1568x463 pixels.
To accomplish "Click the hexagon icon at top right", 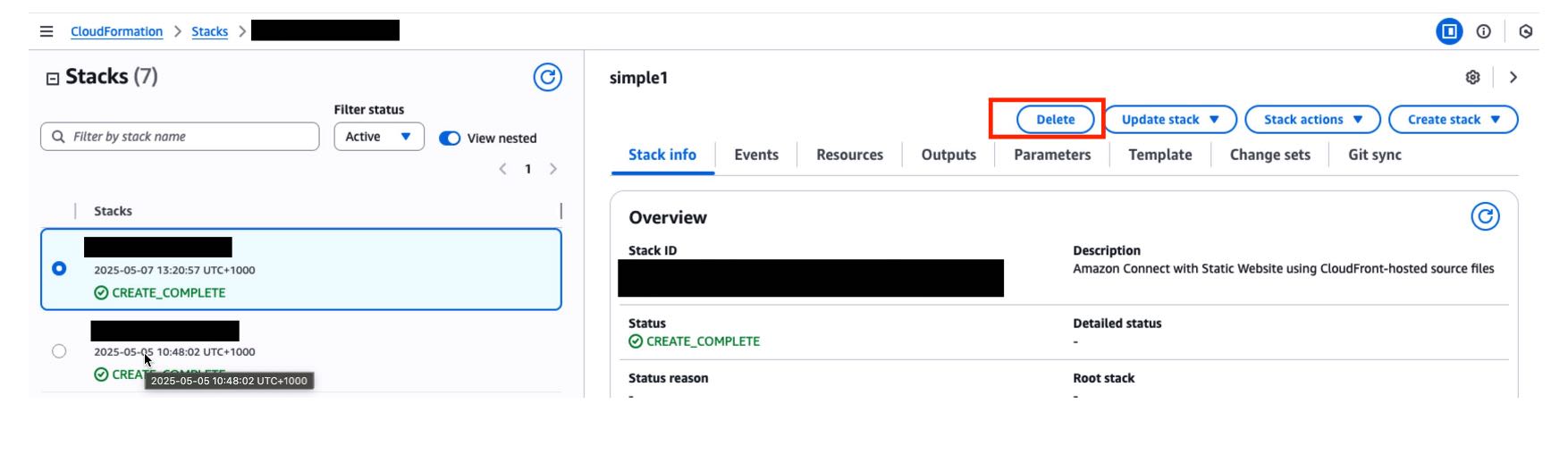I will 1525,31.
